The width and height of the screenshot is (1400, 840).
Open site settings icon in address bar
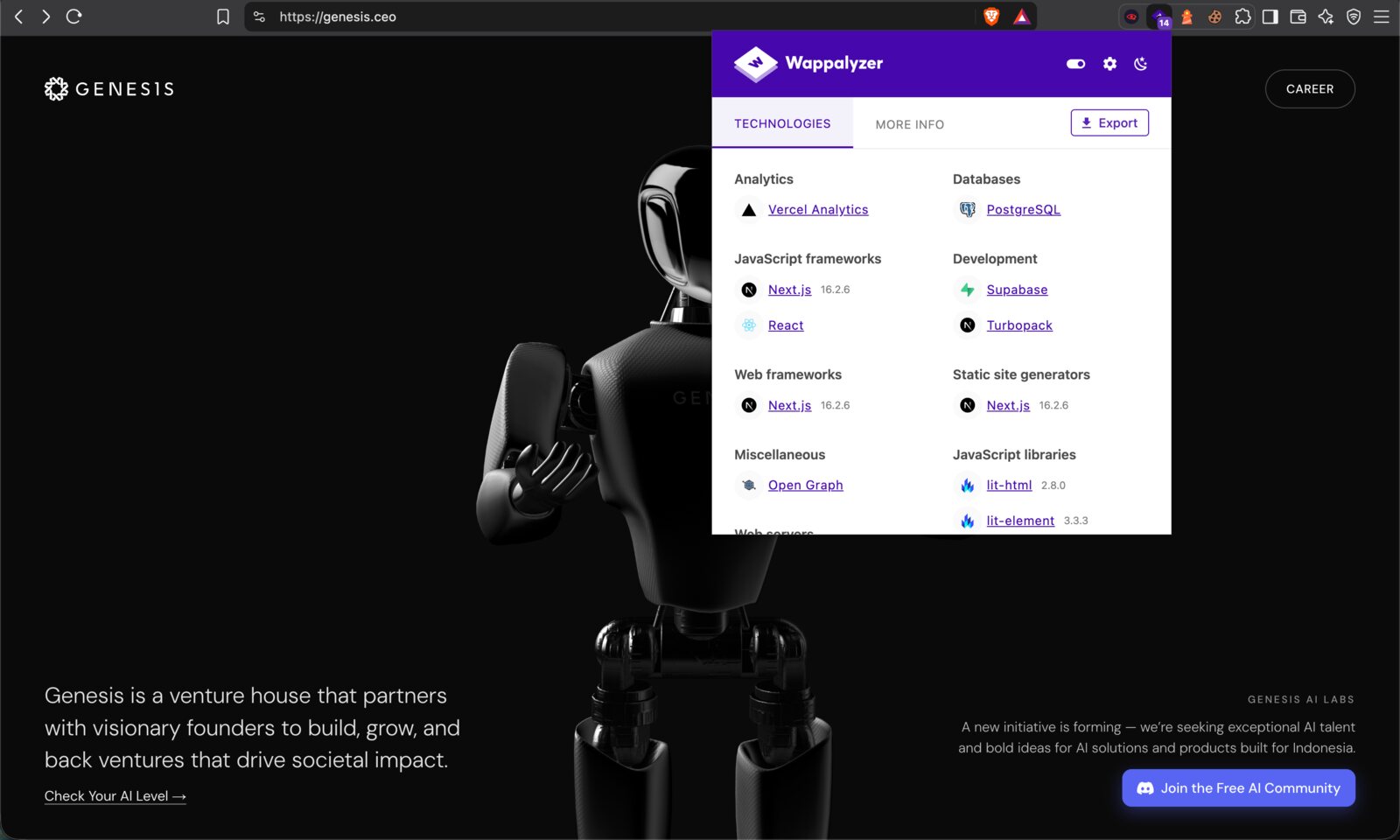pos(259,17)
